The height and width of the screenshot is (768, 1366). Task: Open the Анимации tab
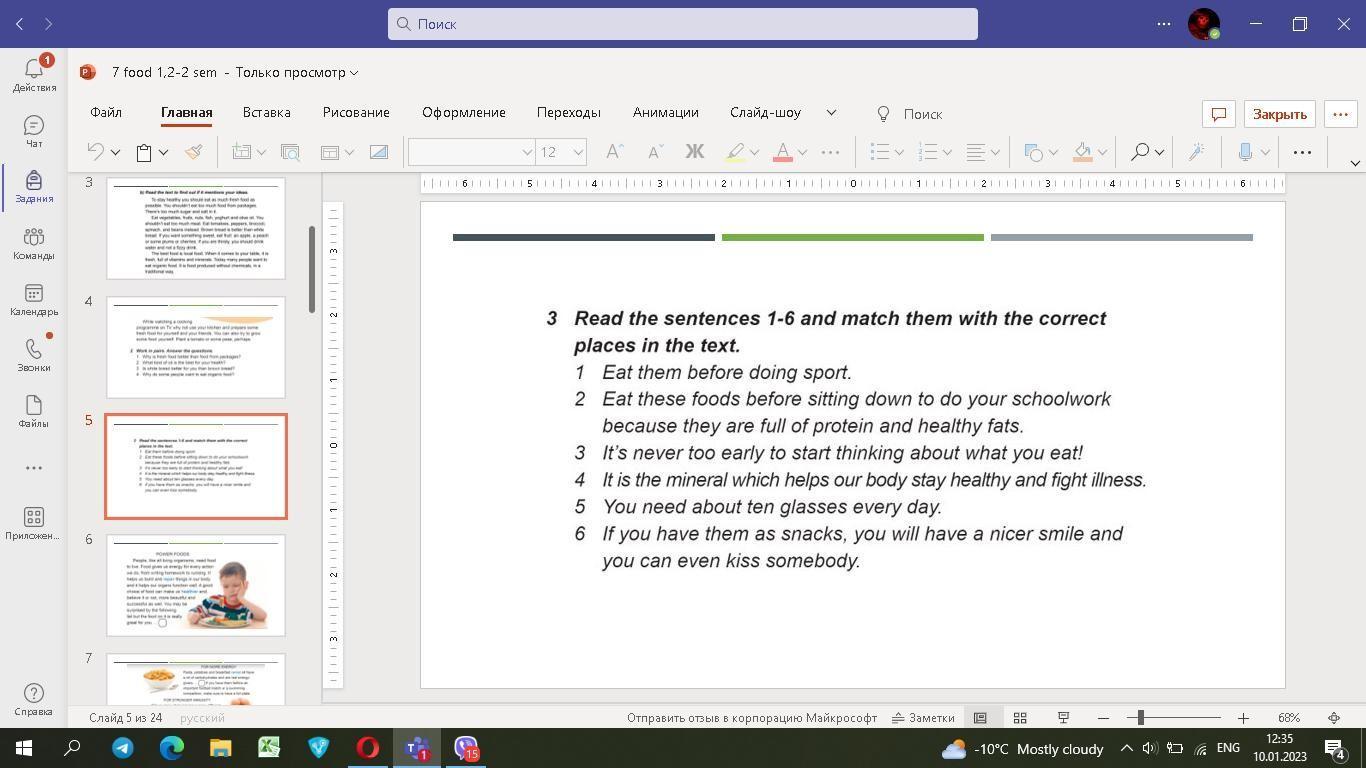coord(666,113)
